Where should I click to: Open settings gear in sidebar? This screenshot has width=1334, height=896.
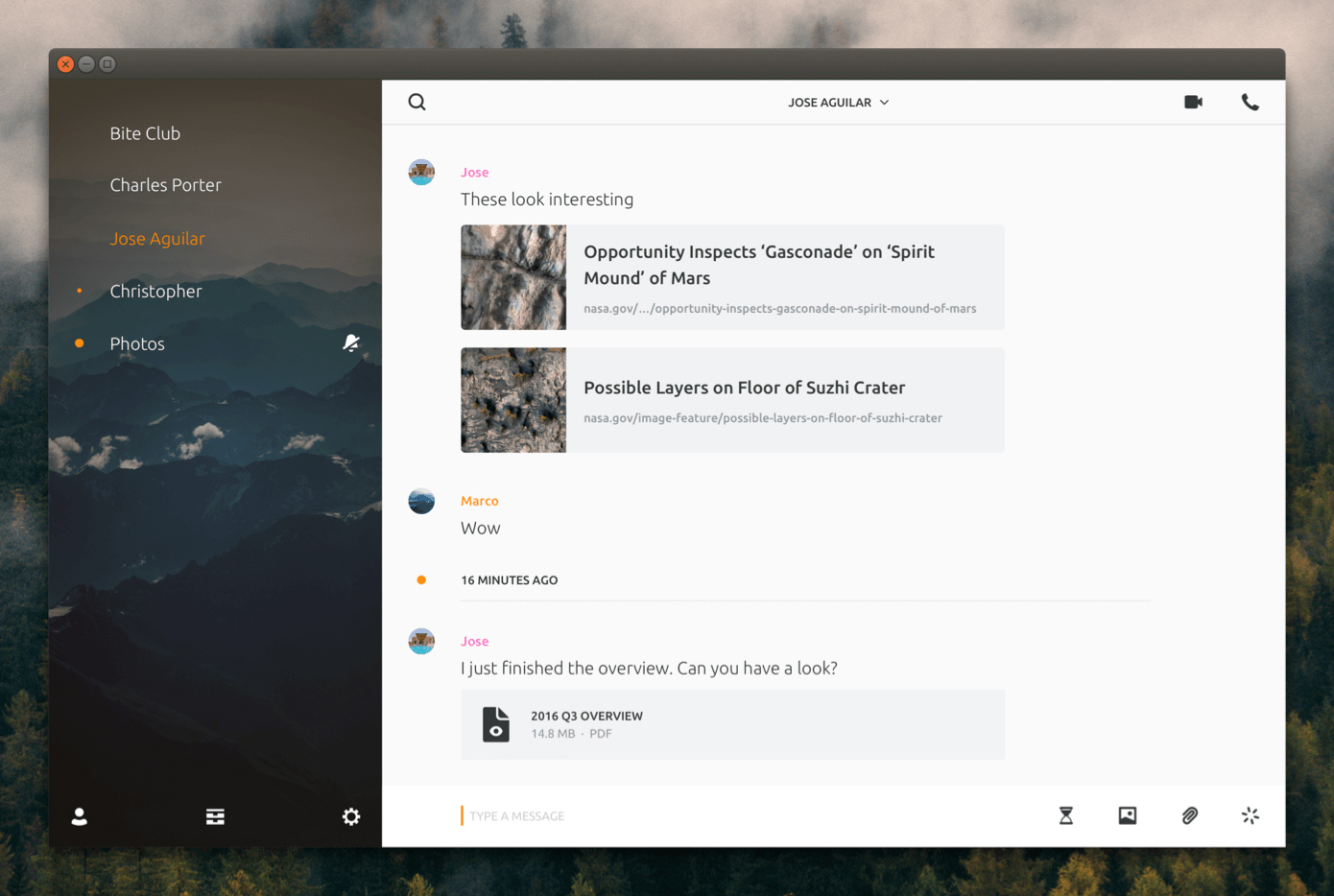click(351, 816)
